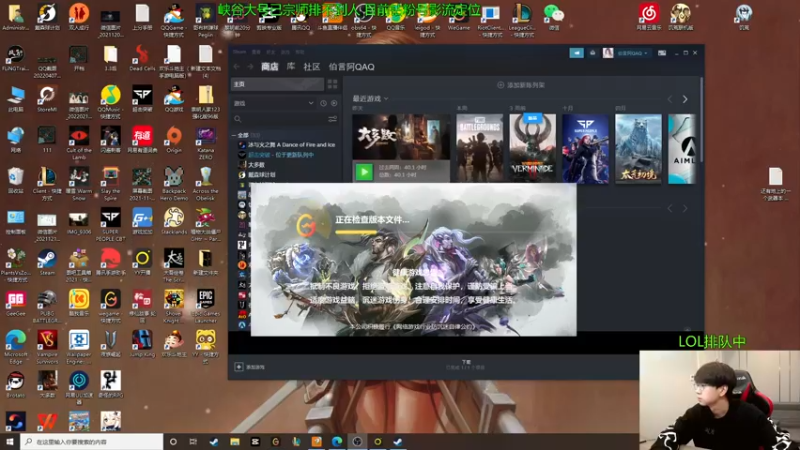Screen dimensions: 800x450
Task: Open the GeeGee desktop icon
Action: point(15,303)
